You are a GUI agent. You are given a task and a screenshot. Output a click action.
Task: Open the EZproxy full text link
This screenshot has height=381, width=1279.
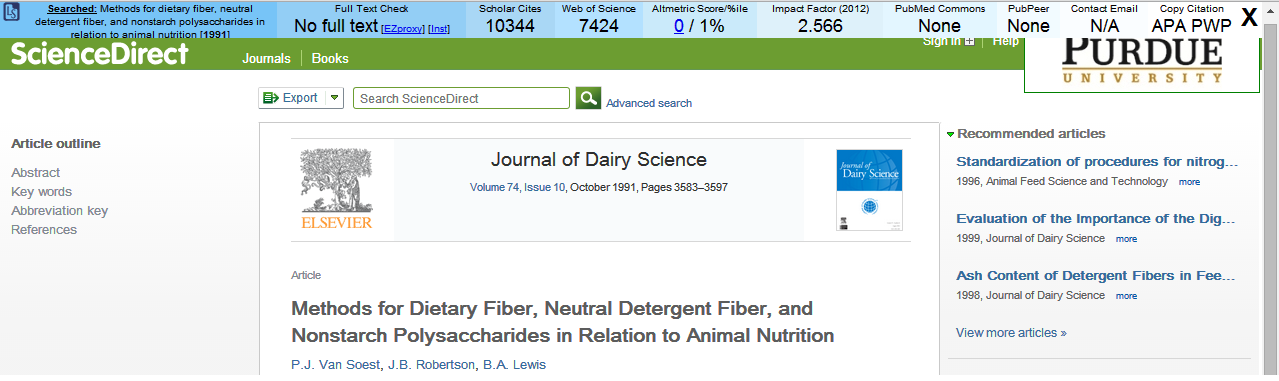[403, 29]
